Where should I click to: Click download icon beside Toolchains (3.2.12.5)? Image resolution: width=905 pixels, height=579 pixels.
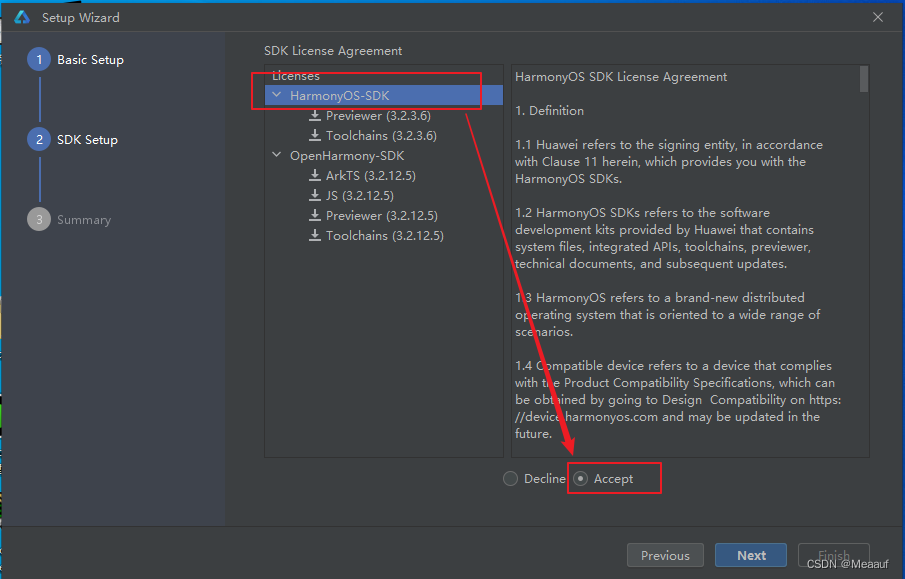pyautogui.click(x=315, y=235)
